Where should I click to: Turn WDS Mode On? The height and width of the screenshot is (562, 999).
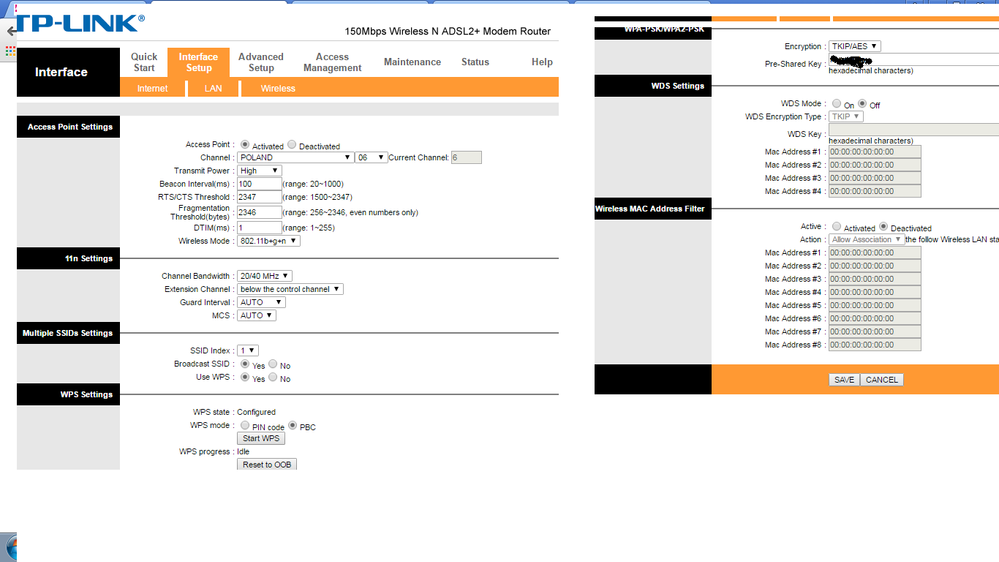point(837,104)
